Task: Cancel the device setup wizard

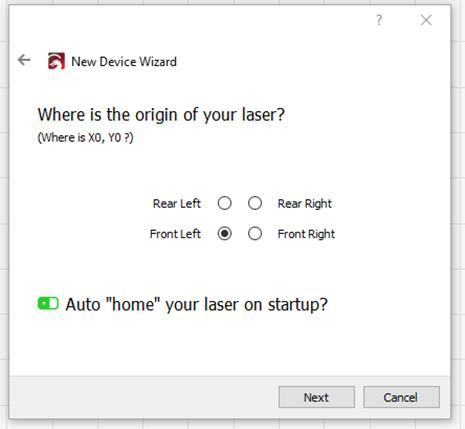Action: (401, 397)
